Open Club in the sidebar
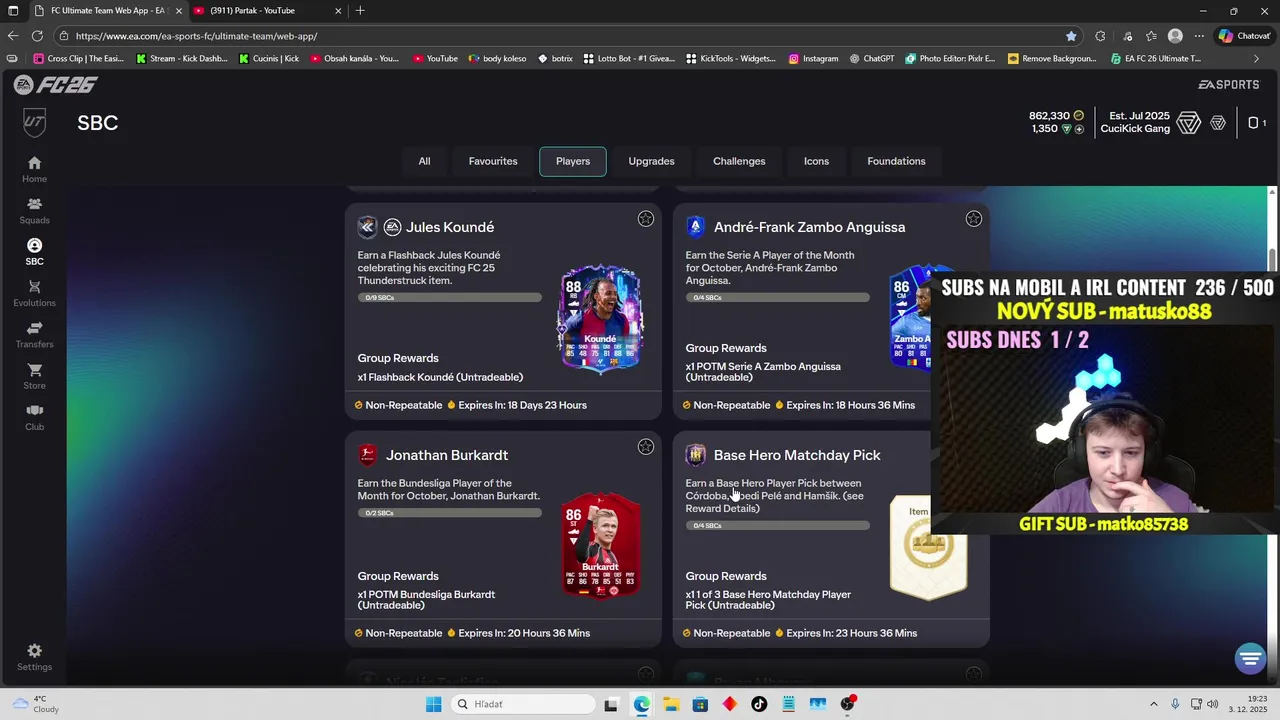Image resolution: width=1280 pixels, height=720 pixels. click(x=34, y=417)
